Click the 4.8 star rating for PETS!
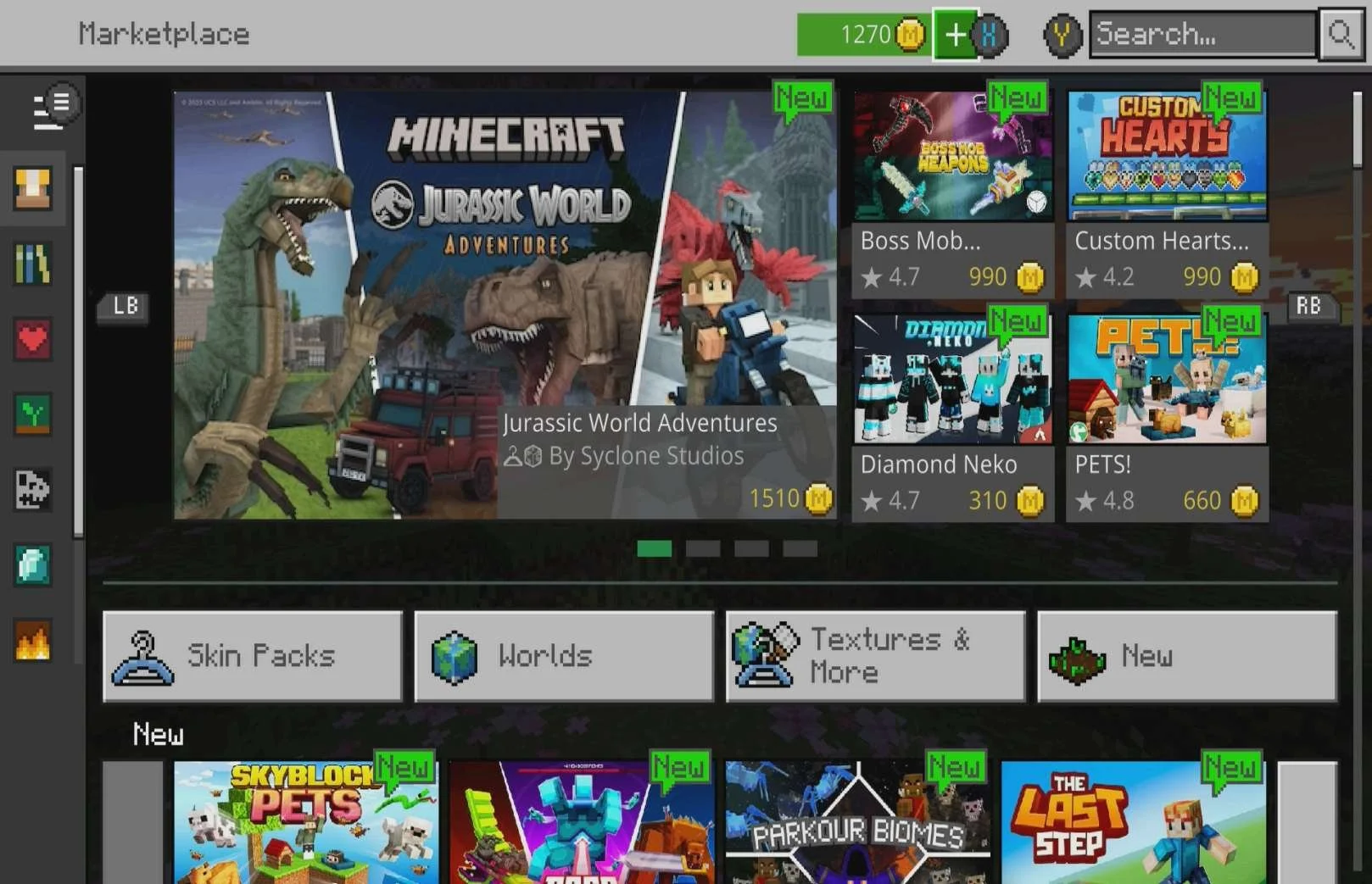Viewport: 1372px width, 884px height. coord(1105,501)
